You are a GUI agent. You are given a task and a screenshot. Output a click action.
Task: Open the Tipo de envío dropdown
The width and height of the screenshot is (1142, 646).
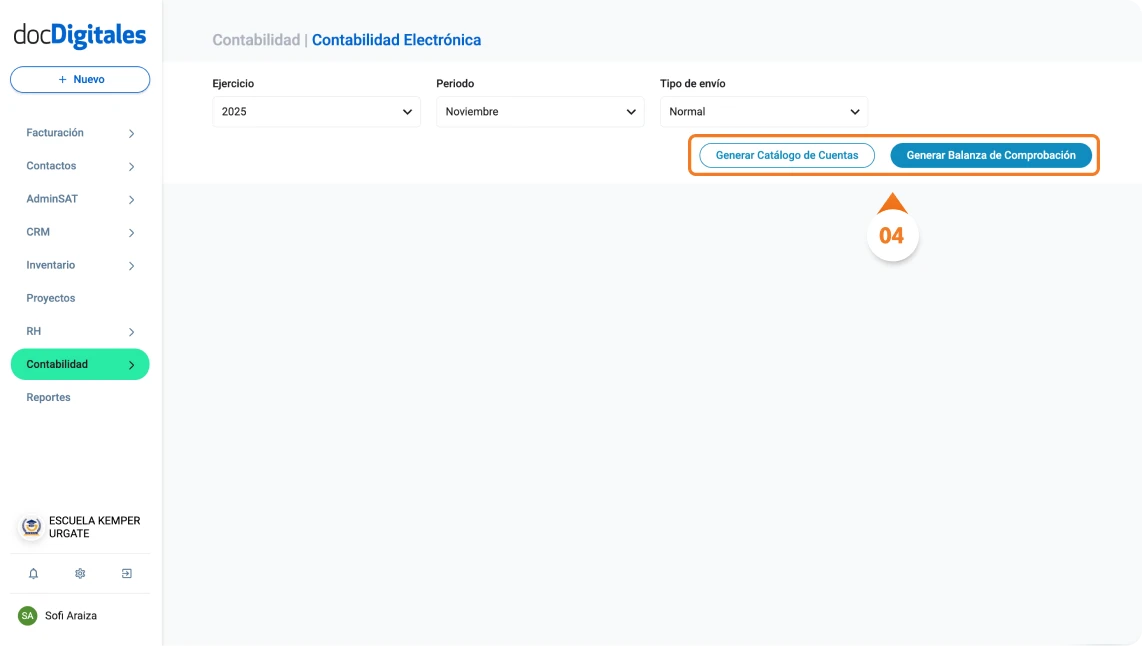[x=763, y=112]
